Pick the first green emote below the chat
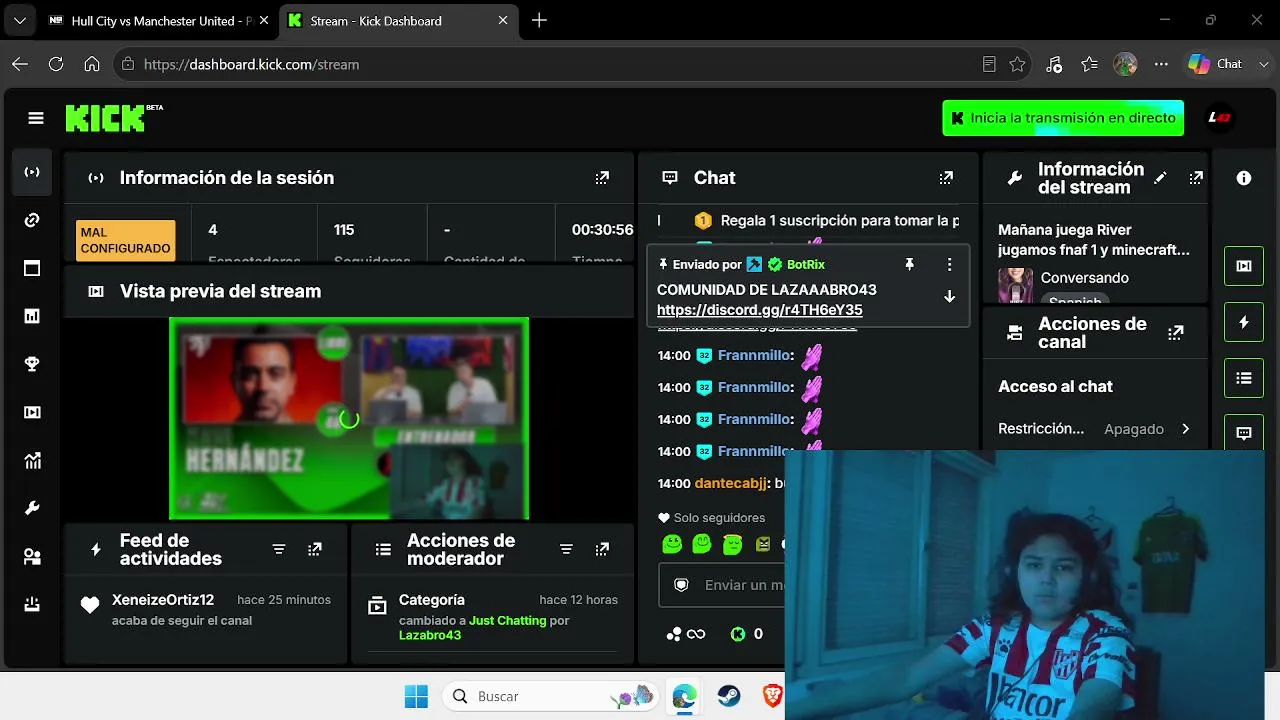The height and width of the screenshot is (720, 1280). (672, 544)
